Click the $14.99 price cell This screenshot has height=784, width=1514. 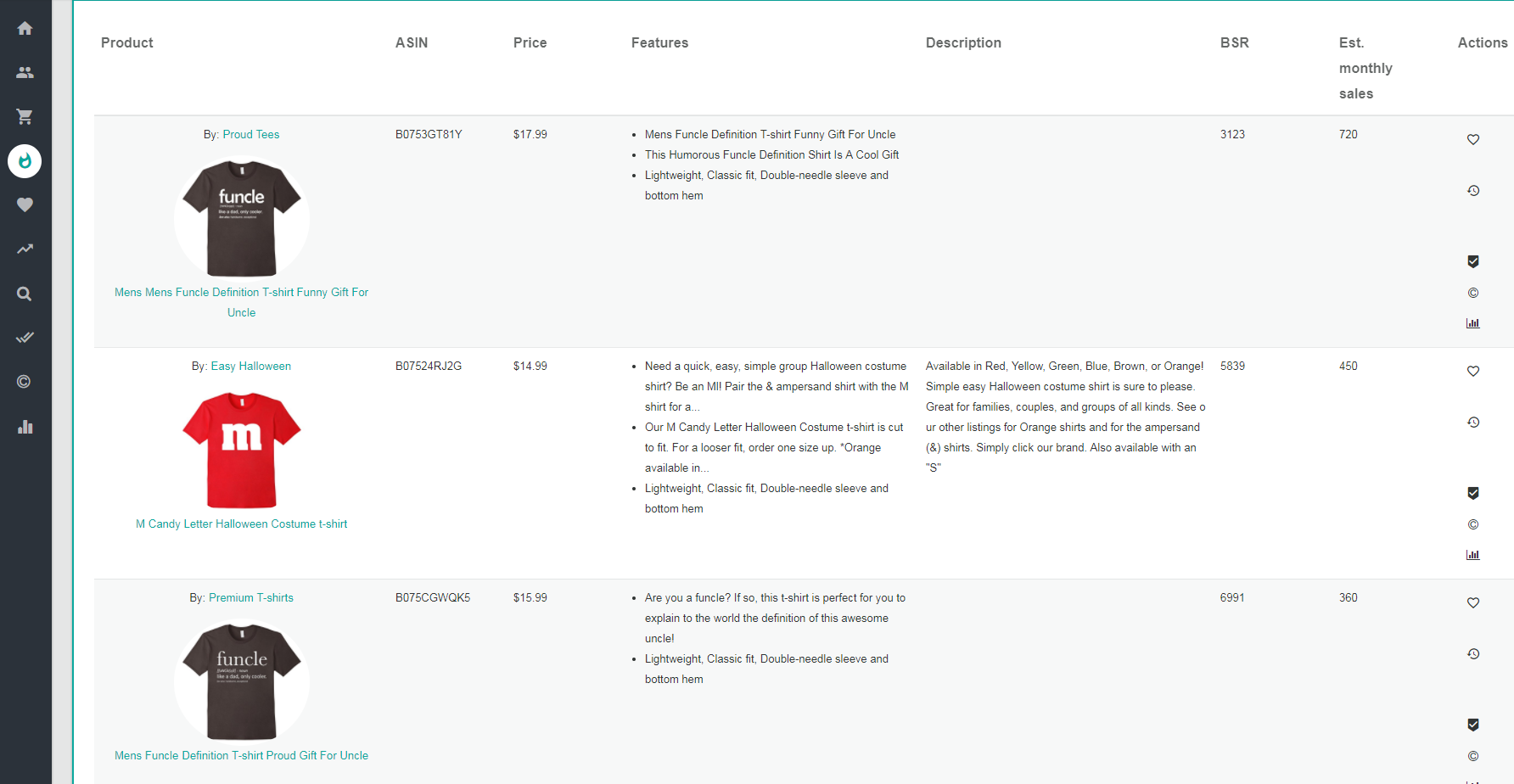click(x=530, y=366)
